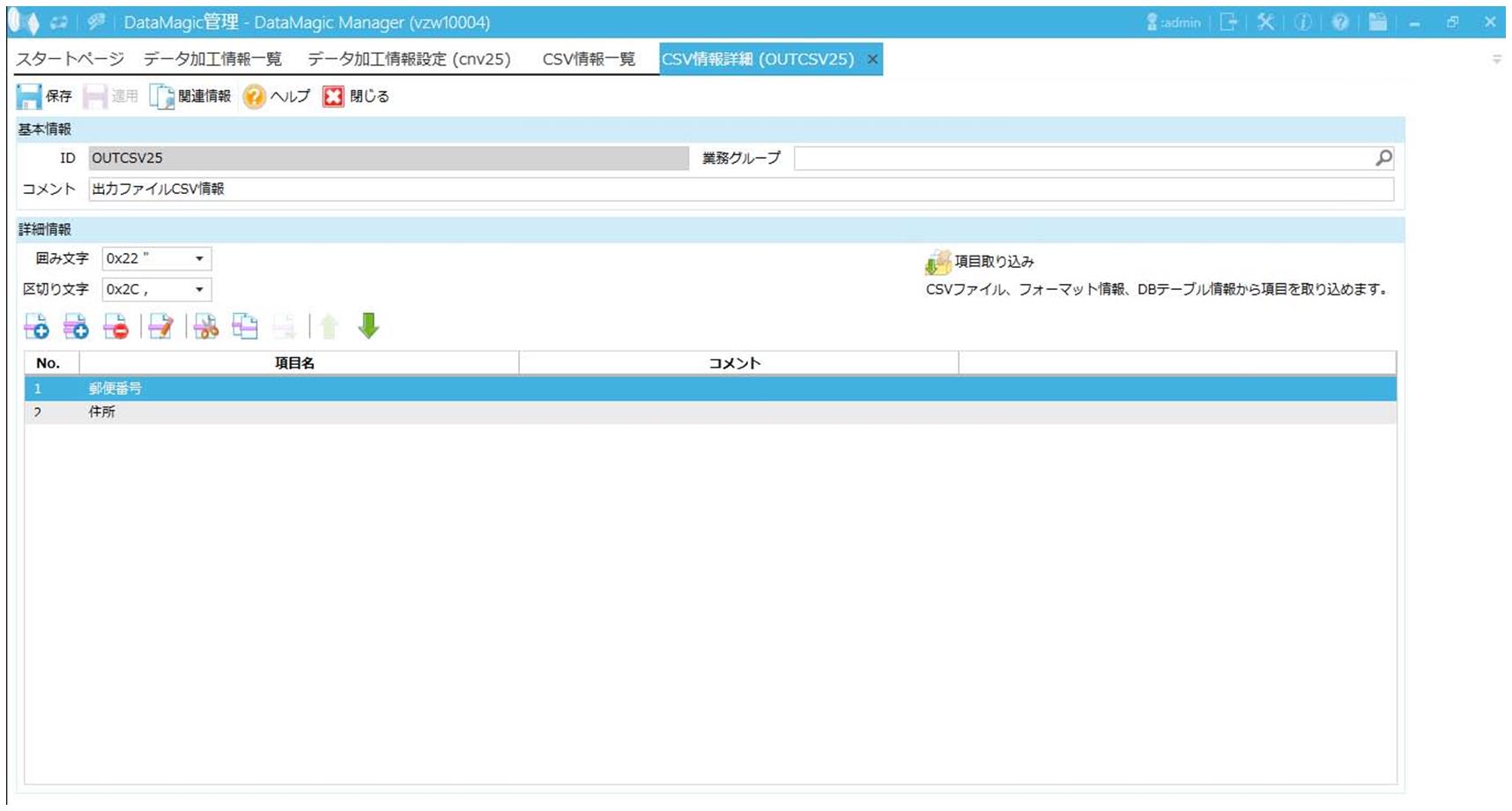Switch to the スタートページ tab

[70, 59]
